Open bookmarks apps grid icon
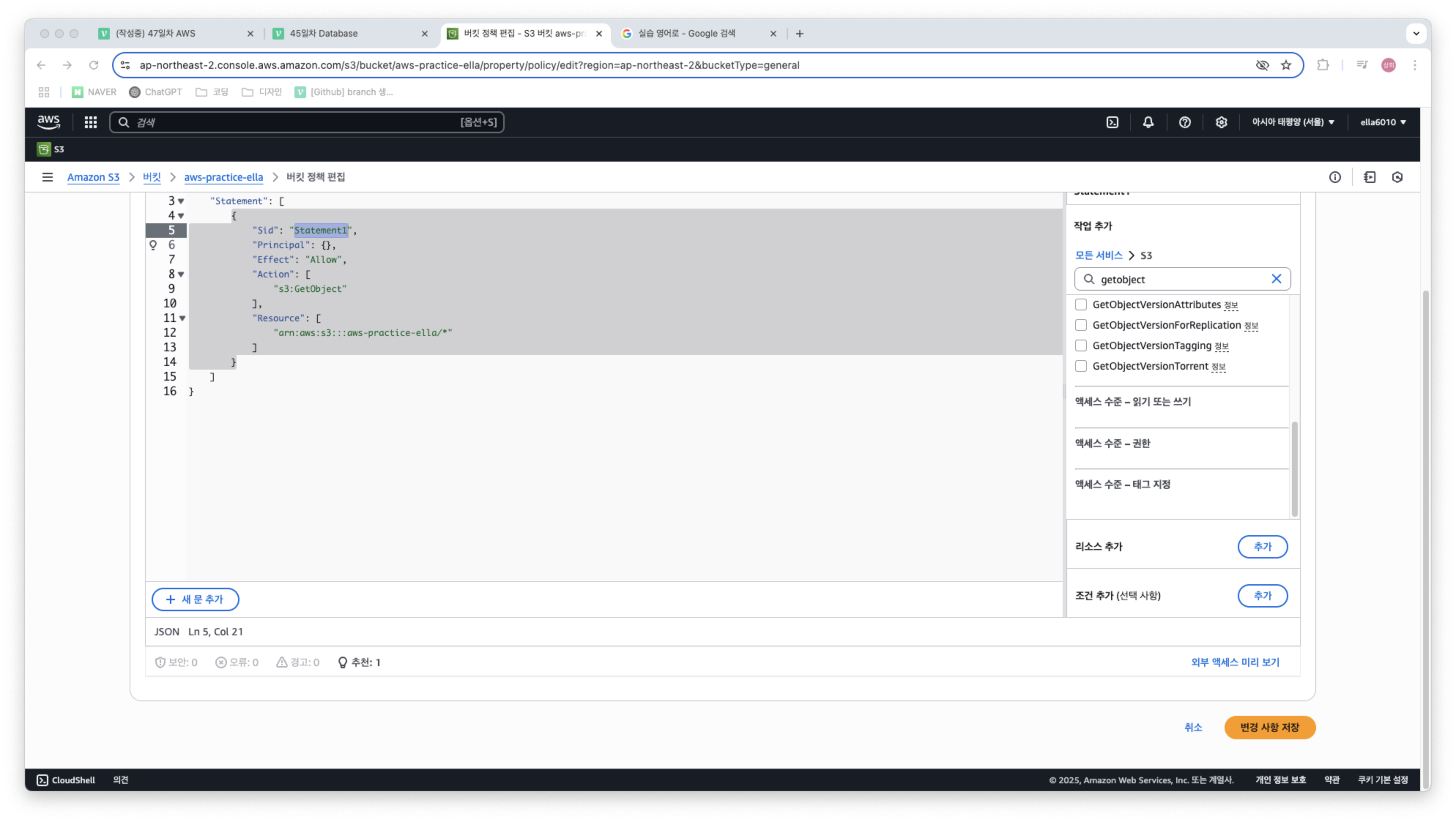This screenshot has width=1456, height=822. (44, 91)
